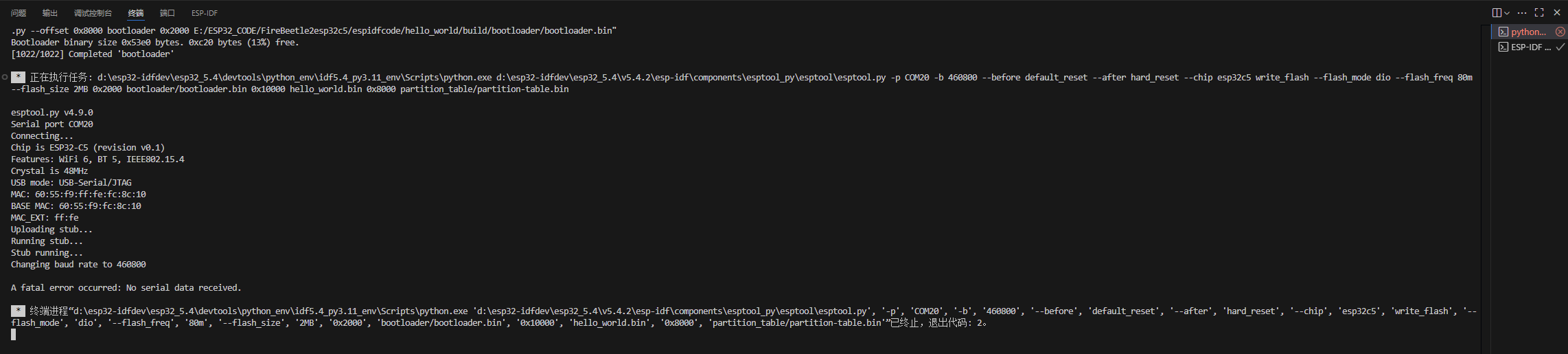Open the 端口 tab

[168, 13]
